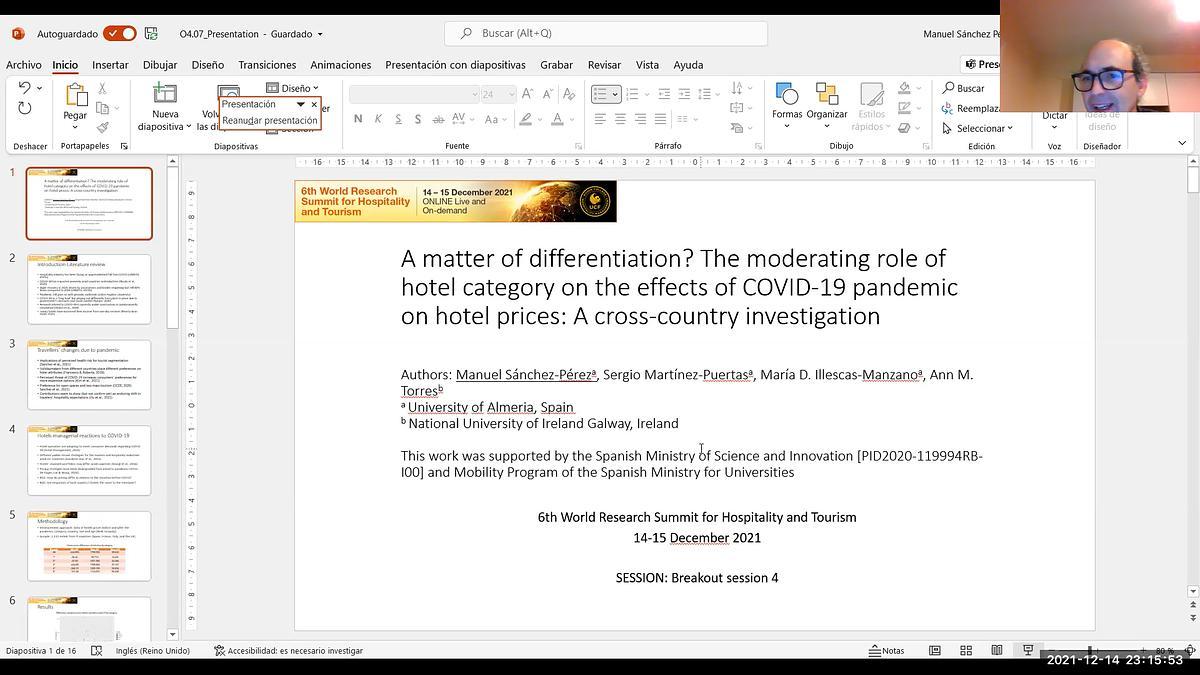Image resolution: width=1200 pixels, height=675 pixels.
Task: Expand the Undo history dropdown arrow
Action: [x=40, y=89]
